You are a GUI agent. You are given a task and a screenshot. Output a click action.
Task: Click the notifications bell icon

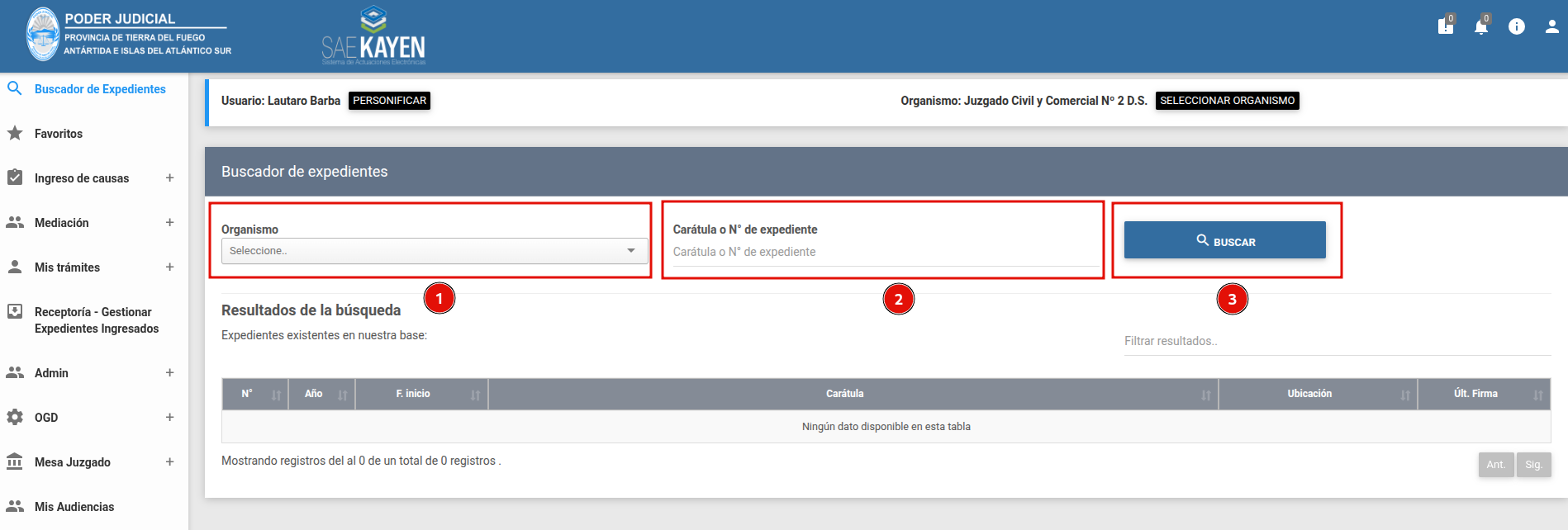[1480, 27]
